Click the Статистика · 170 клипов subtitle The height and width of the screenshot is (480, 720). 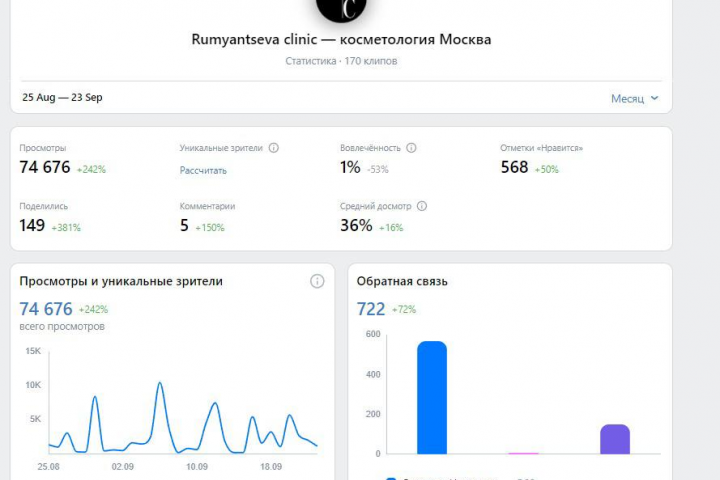point(341,61)
